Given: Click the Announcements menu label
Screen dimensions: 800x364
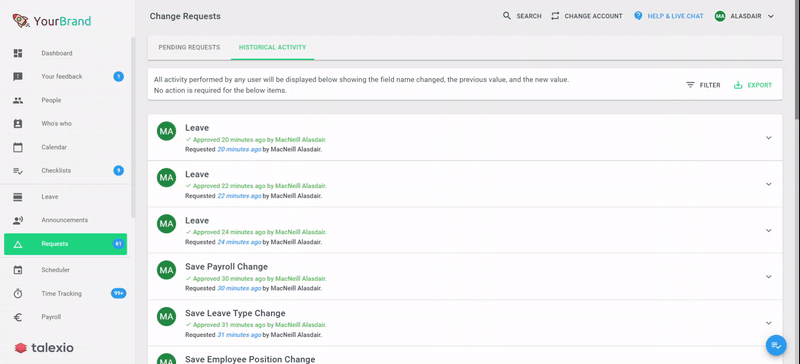Looking at the screenshot, I should (65, 220).
